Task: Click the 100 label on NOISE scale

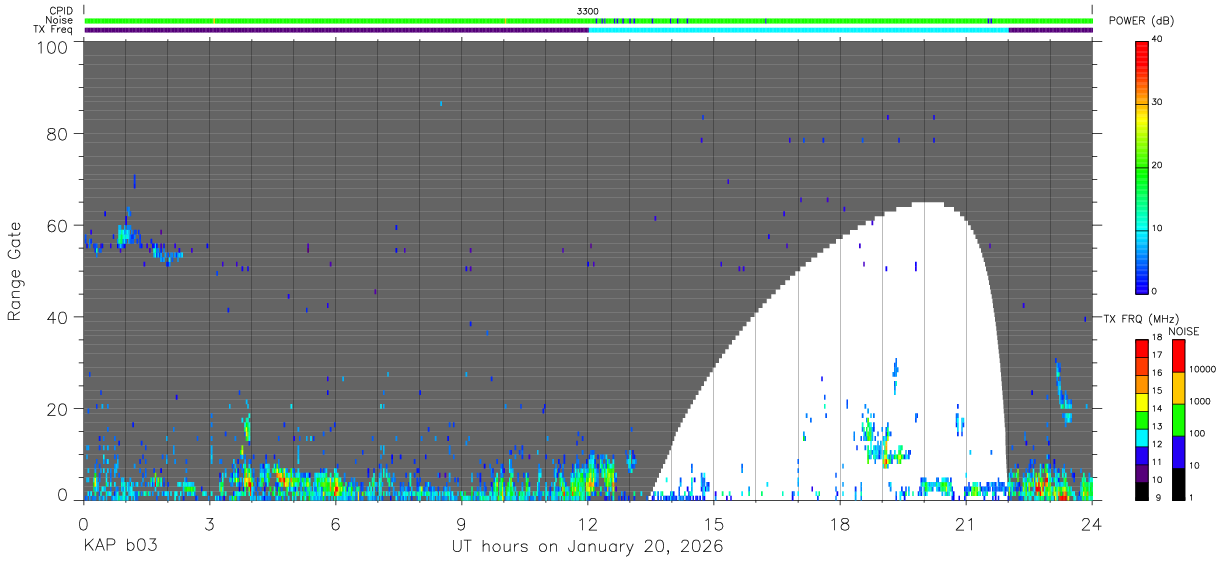Action: point(1197,434)
